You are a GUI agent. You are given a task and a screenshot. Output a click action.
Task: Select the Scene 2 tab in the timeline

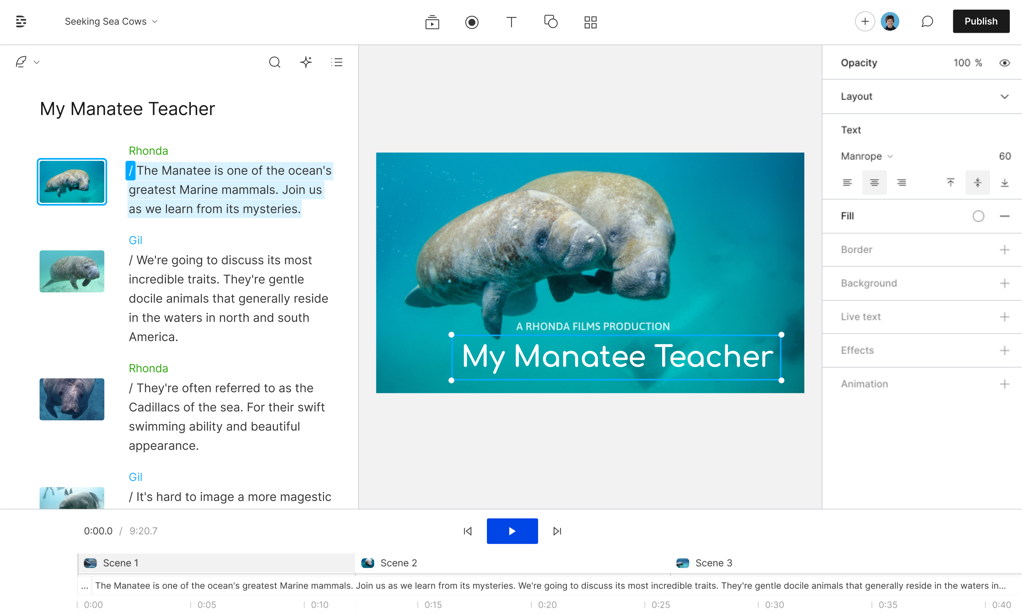pyautogui.click(x=398, y=563)
